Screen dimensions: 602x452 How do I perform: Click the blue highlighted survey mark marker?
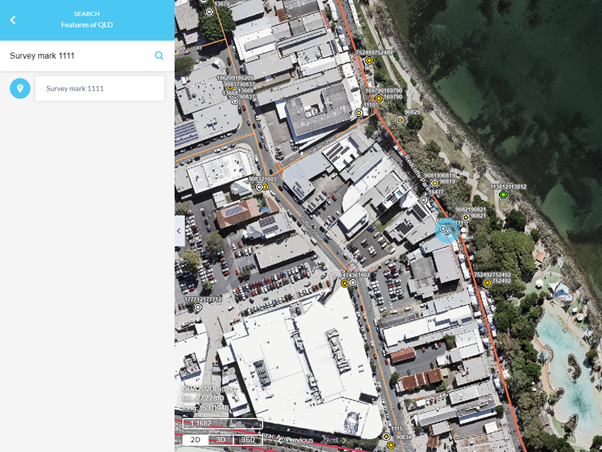(447, 231)
